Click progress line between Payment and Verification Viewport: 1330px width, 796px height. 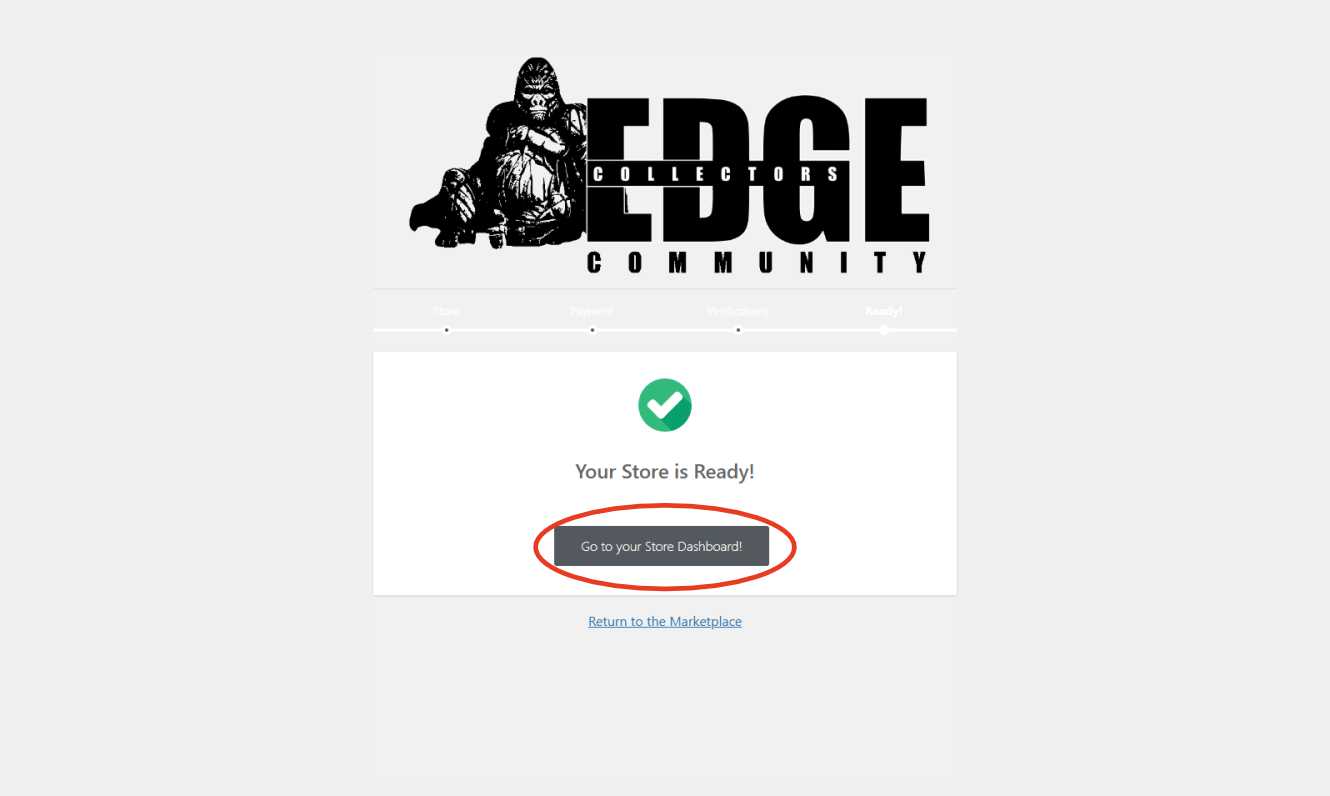point(665,330)
